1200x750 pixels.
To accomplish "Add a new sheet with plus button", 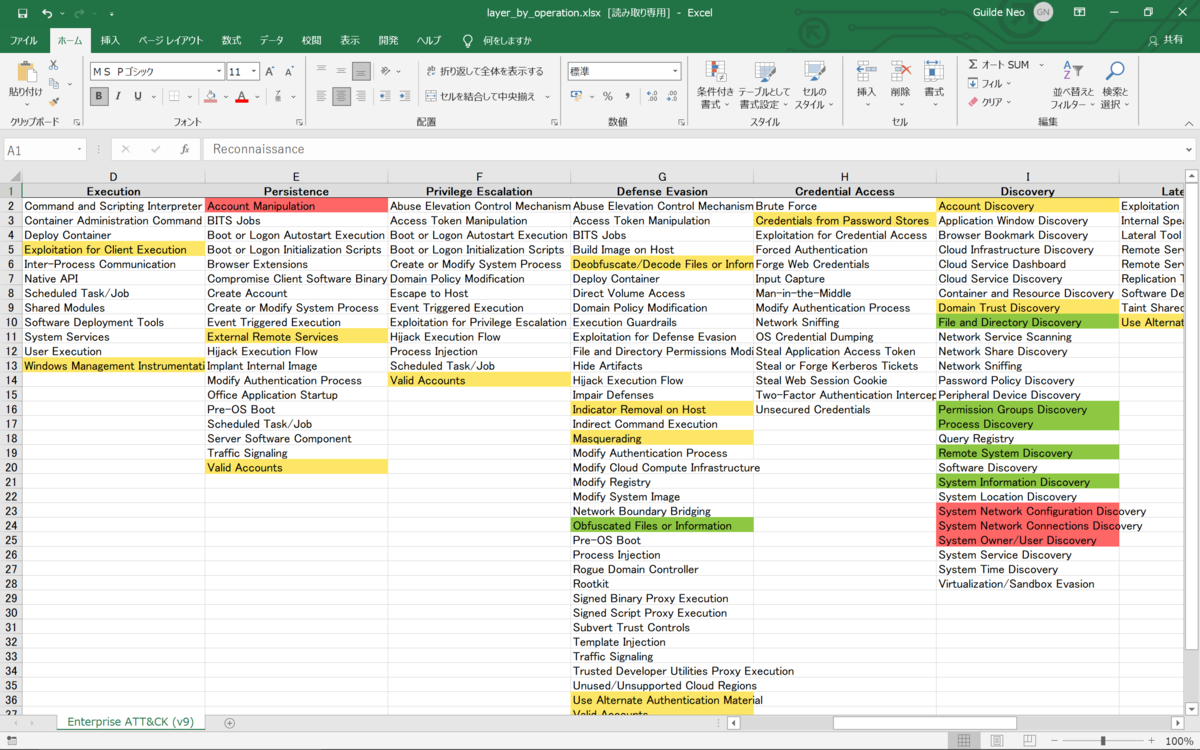I will (x=229, y=722).
